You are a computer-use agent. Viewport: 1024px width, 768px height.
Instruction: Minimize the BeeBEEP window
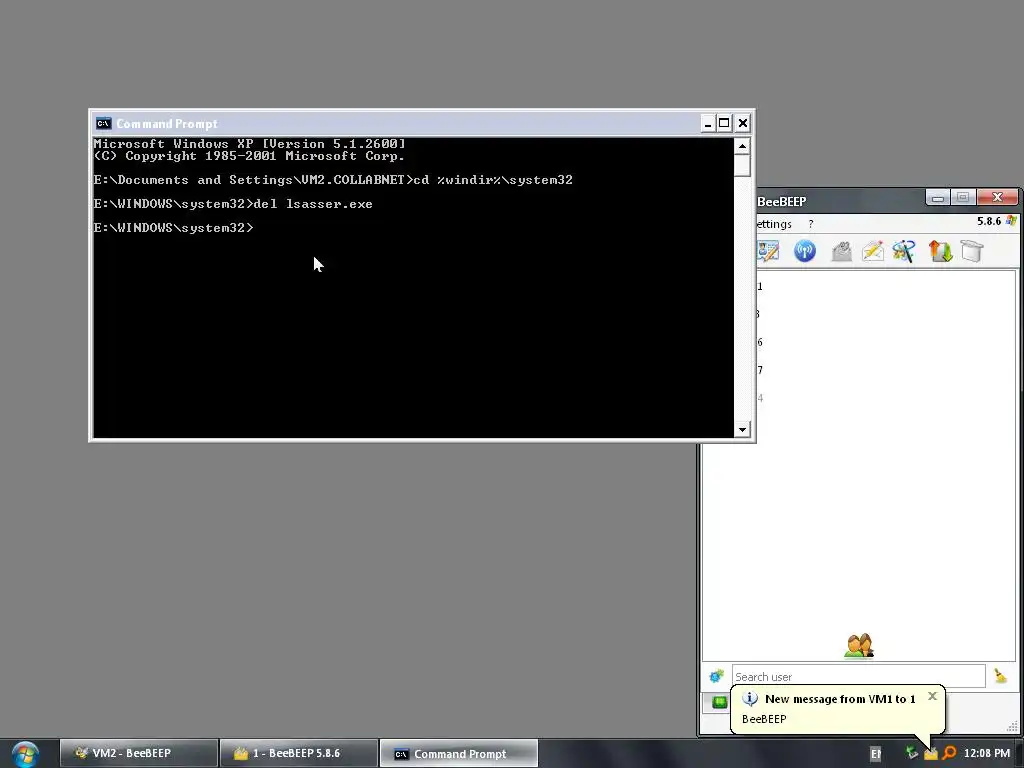(x=938, y=197)
